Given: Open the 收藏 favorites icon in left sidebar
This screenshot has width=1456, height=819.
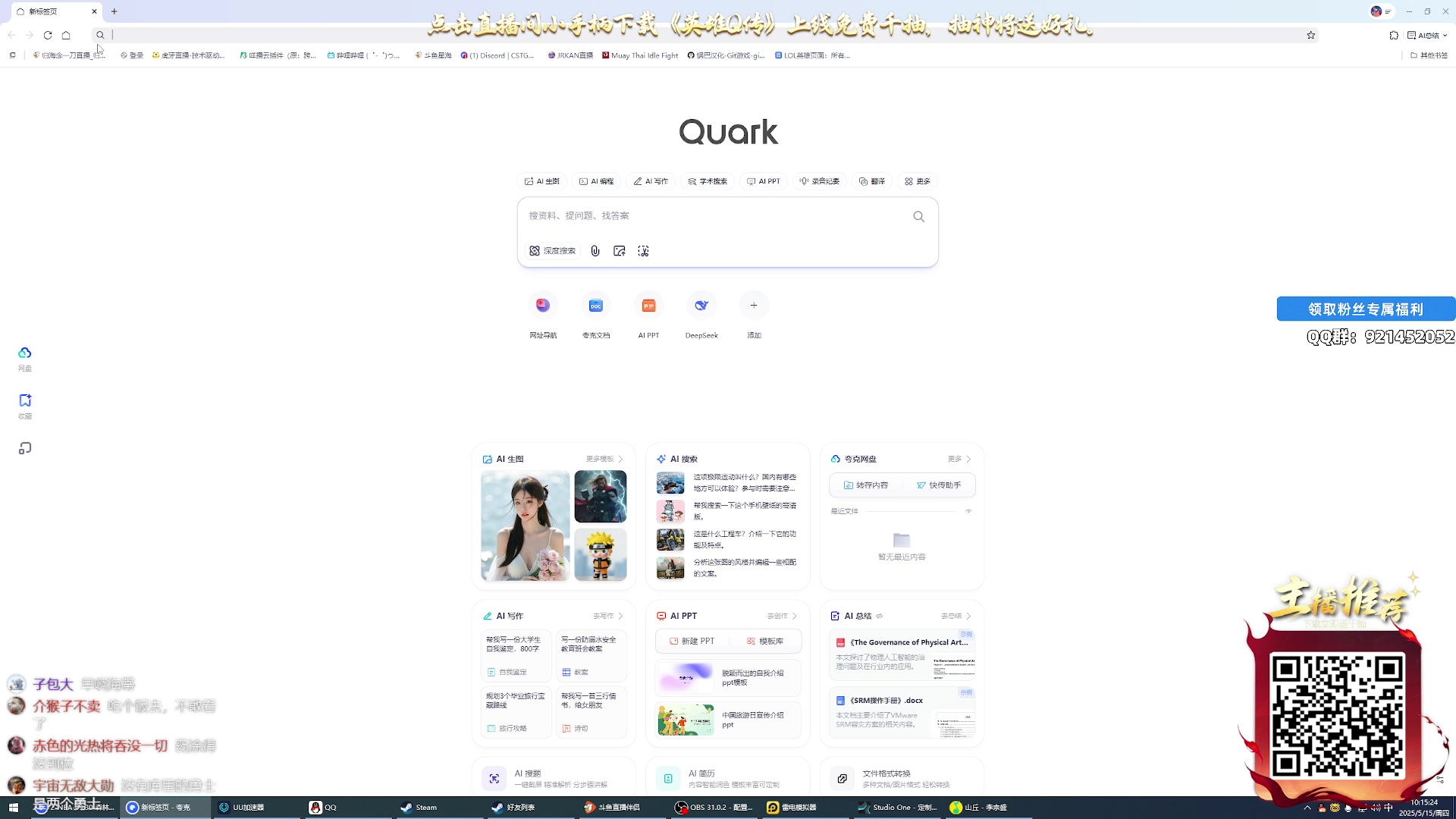Looking at the screenshot, I should tap(25, 401).
